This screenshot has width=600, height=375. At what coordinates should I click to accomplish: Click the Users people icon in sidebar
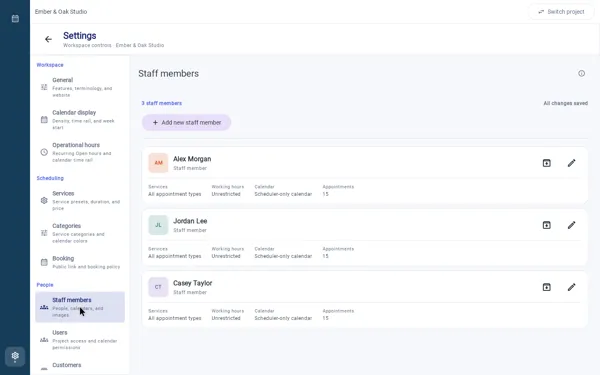coord(44,340)
